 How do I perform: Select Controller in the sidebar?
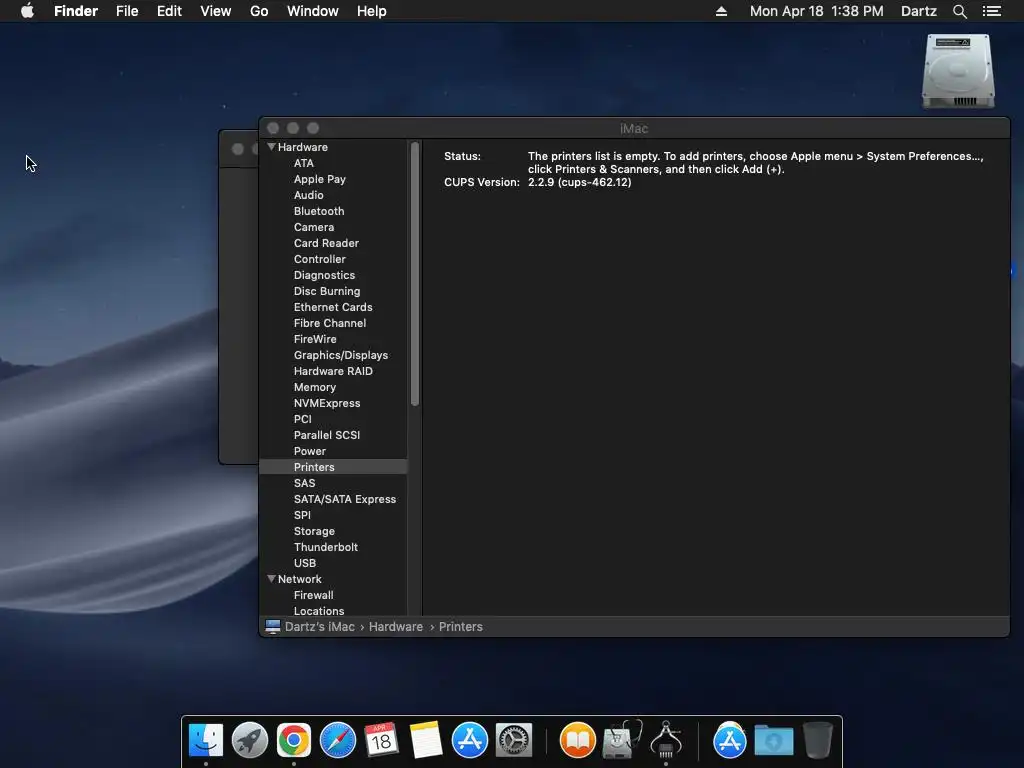tap(319, 259)
